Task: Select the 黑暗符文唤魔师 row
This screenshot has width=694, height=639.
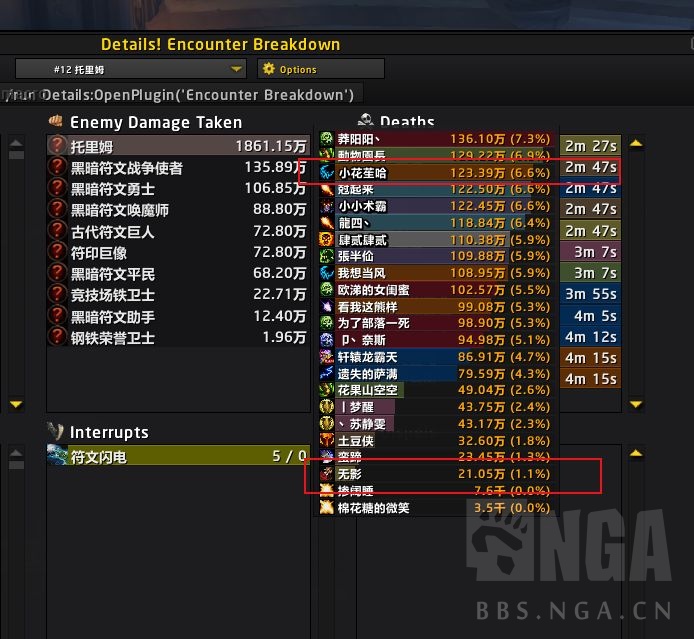Action: (178, 210)
